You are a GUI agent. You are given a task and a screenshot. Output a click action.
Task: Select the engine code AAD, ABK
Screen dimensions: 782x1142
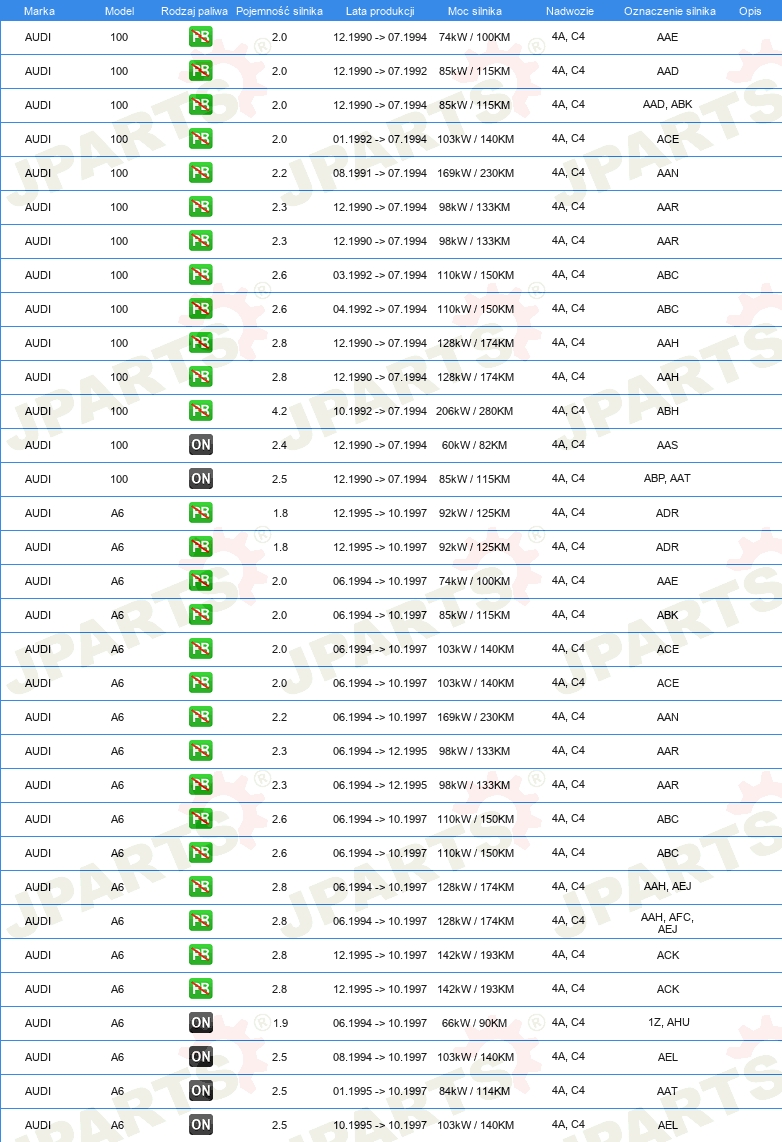[668, 104]
